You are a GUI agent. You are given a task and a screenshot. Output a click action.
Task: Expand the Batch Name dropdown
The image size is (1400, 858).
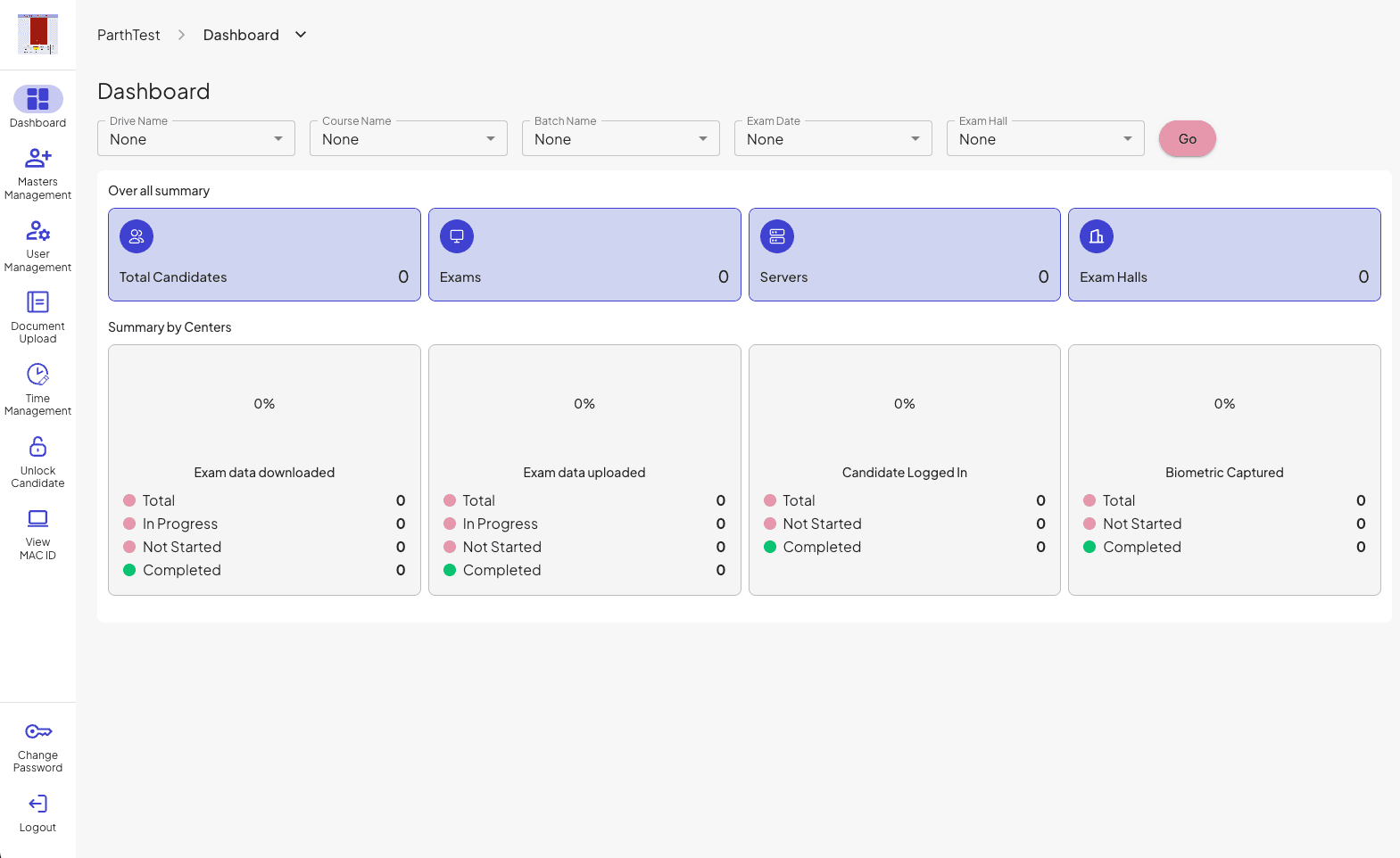click(x=621, y=138)
